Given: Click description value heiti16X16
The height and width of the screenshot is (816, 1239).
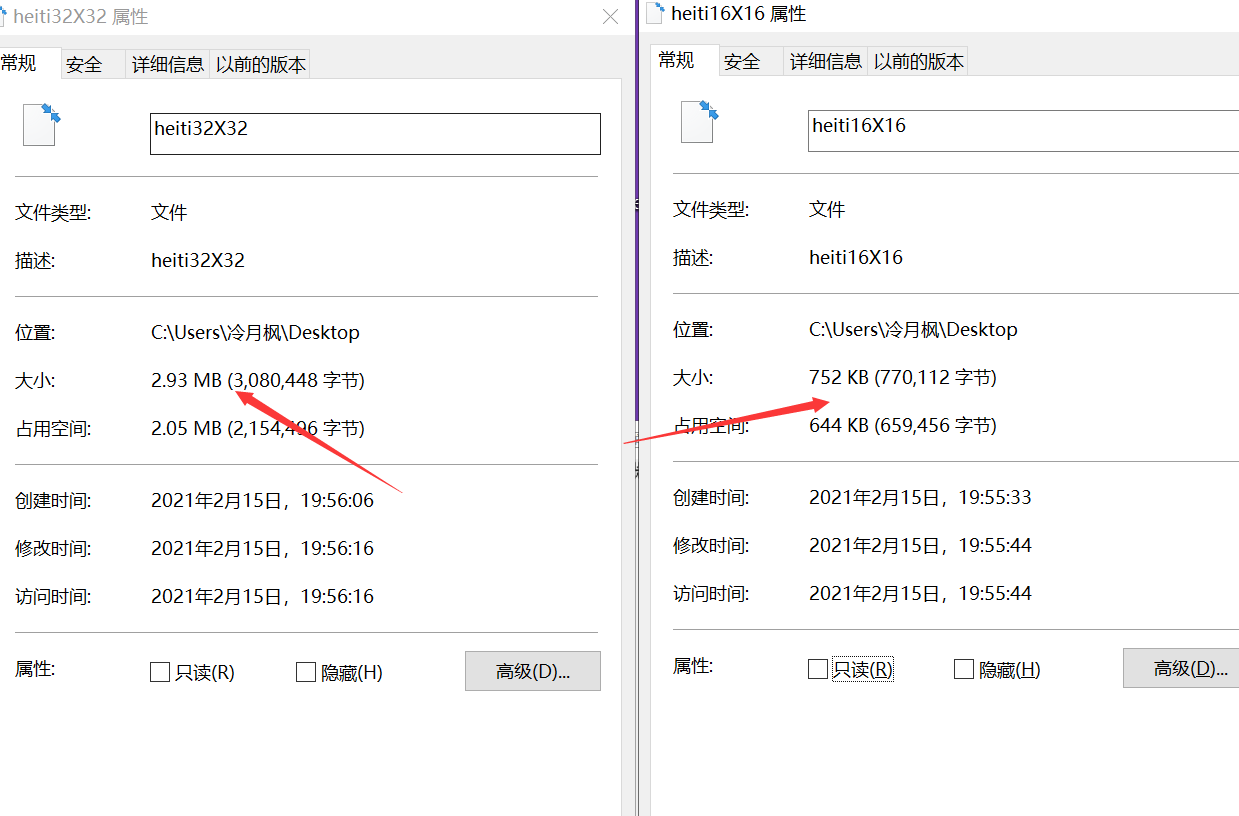Looking at the screenshot, I should tap(856, 258).
